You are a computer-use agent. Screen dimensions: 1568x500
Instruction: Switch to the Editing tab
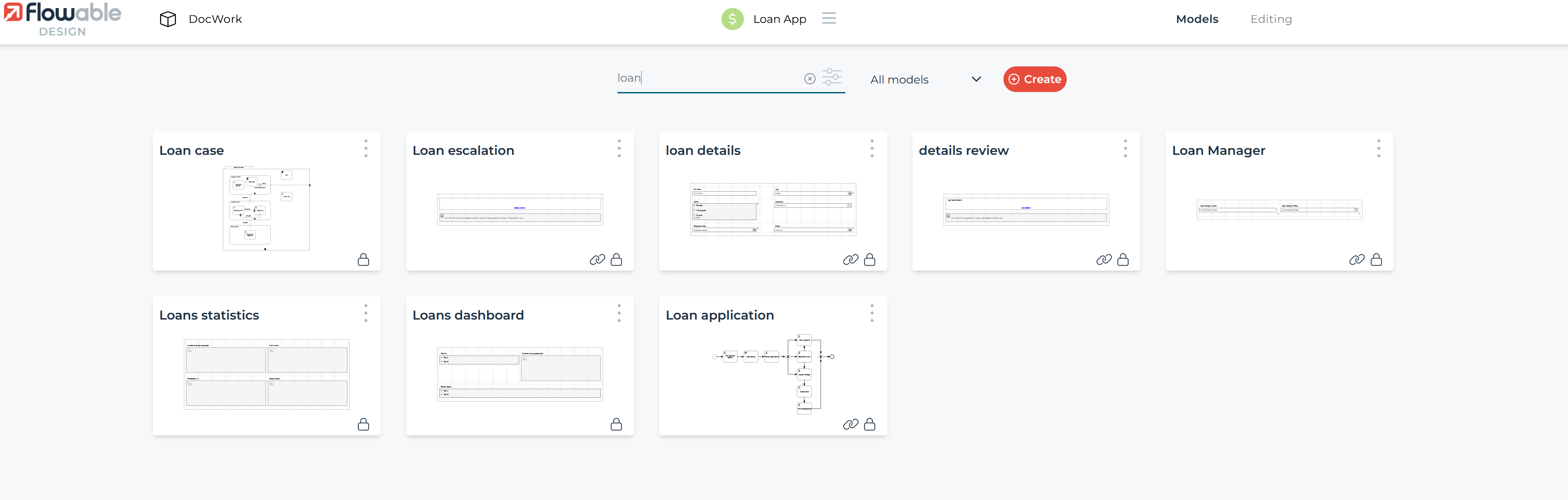1271,19
